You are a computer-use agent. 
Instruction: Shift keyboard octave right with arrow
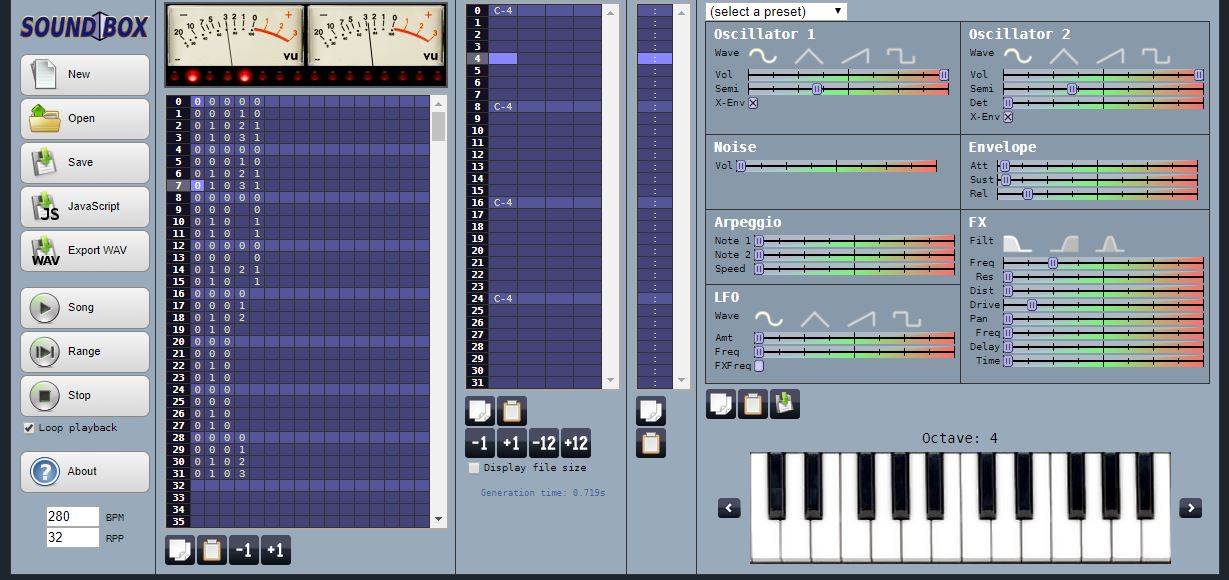[1190, 508]
